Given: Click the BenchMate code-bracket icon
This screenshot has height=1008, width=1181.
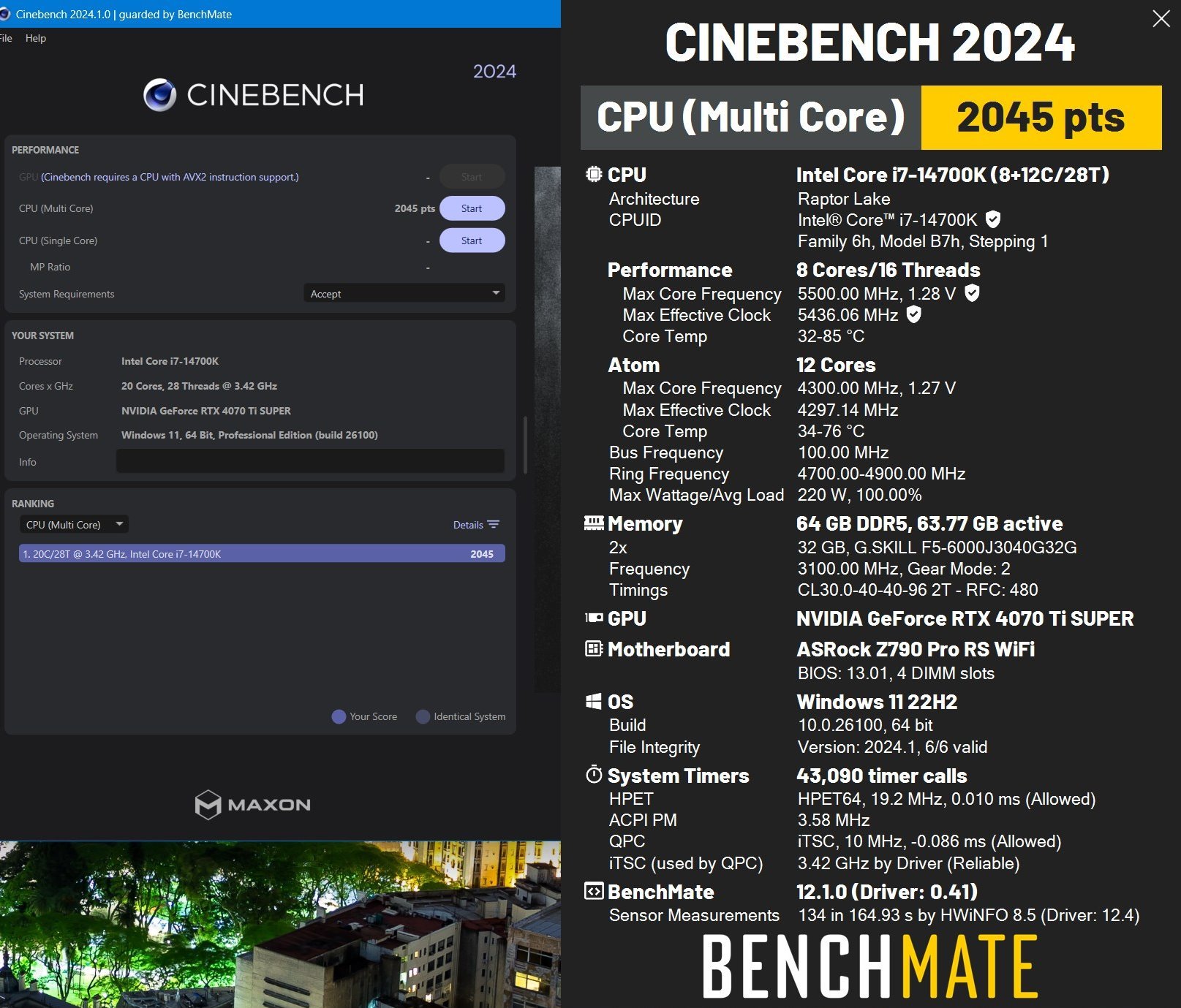Looking at the screenshot, I should click(594, 891).
